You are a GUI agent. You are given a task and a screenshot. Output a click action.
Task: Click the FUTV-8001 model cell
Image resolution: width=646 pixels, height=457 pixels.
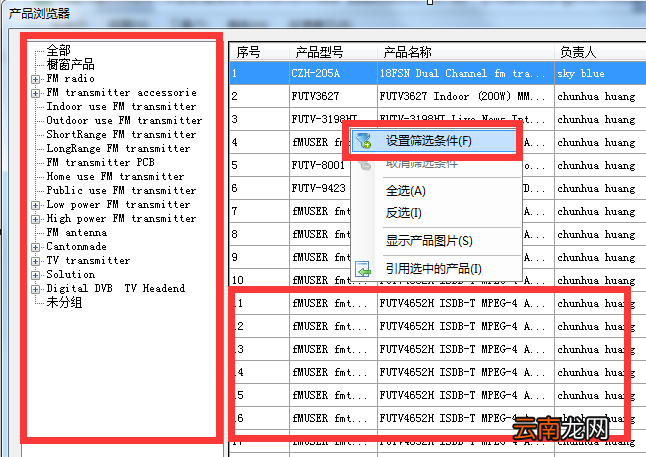pos(320,166)
